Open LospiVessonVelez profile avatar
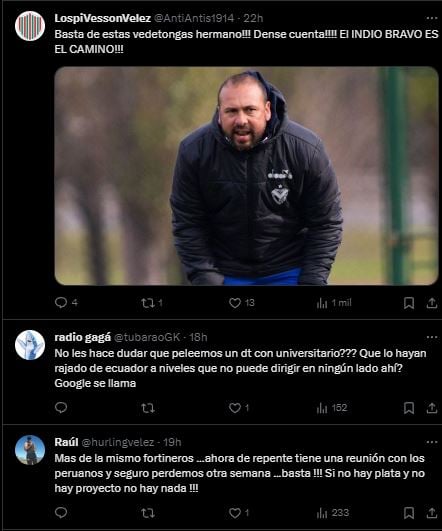This screenshot has height=531, width=442. 30,26
